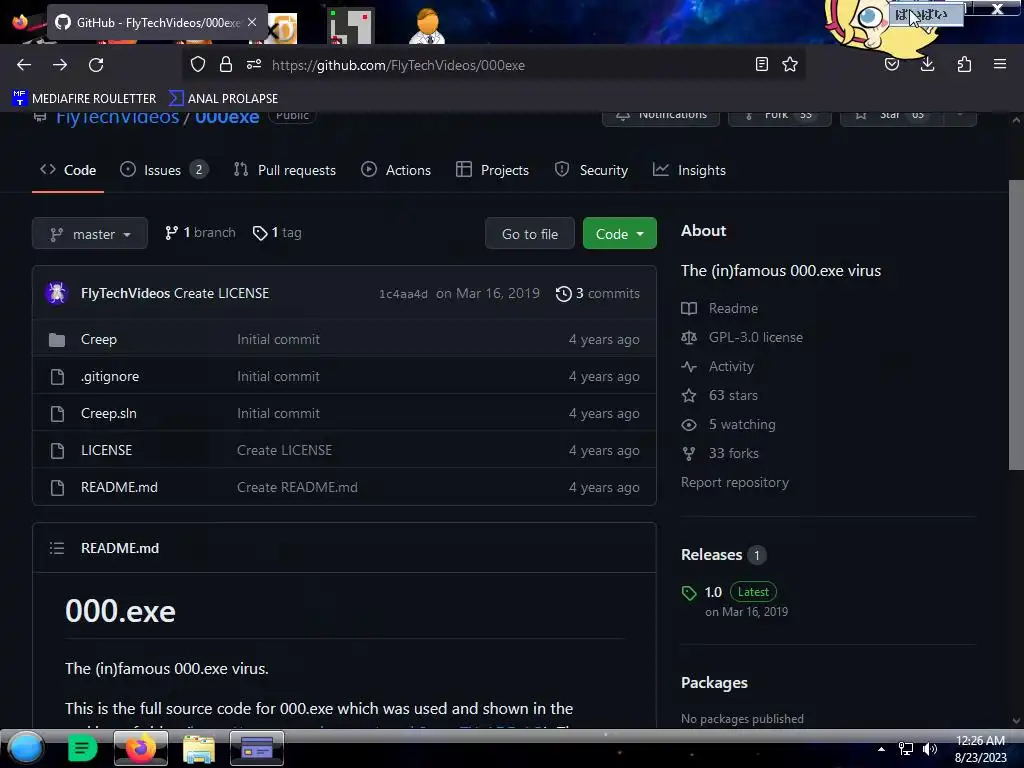Open the Creep.sln file
The image size is (1024, 768).
click(108, 414)
